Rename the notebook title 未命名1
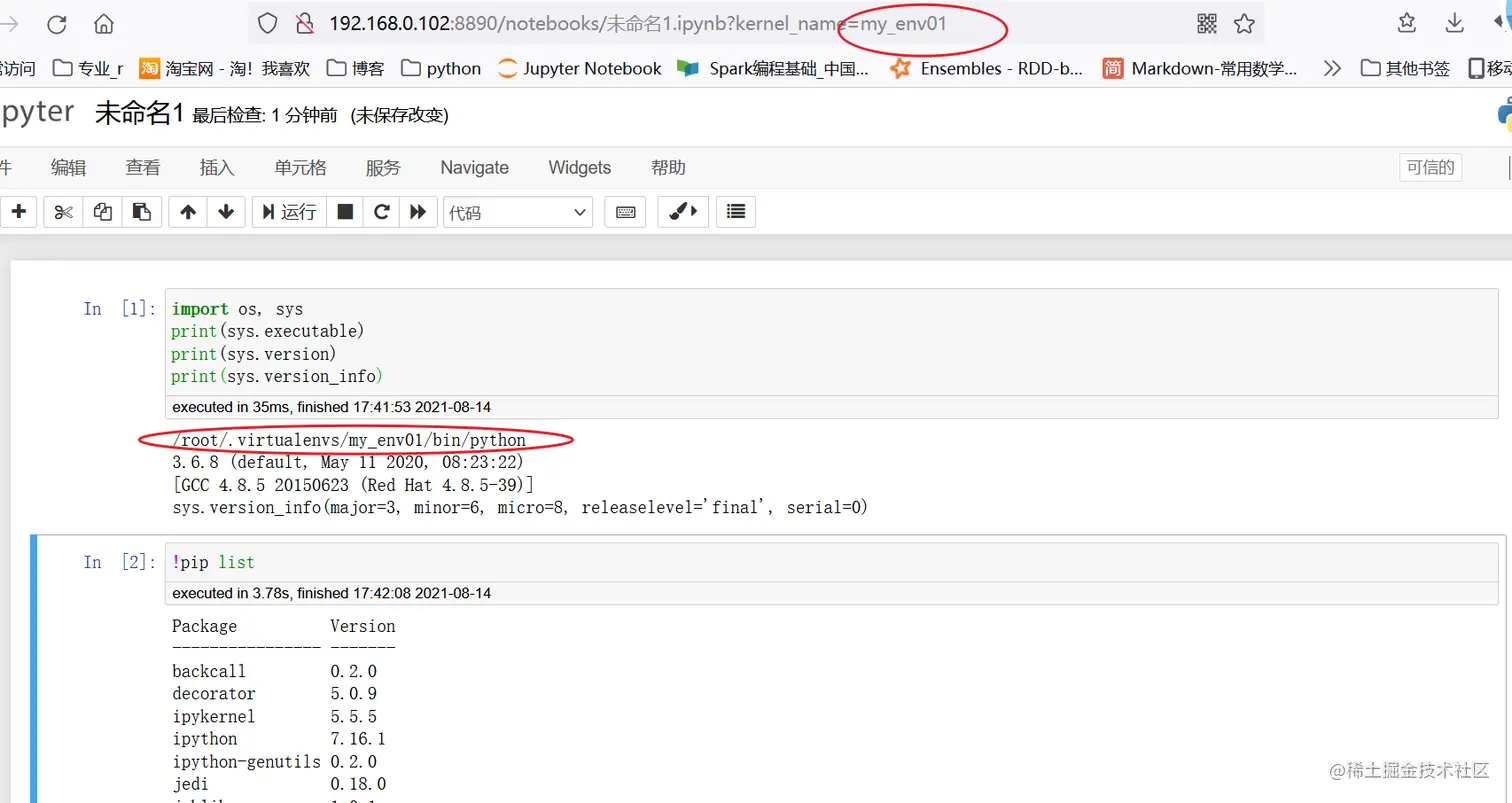 [x=139, y=114]
